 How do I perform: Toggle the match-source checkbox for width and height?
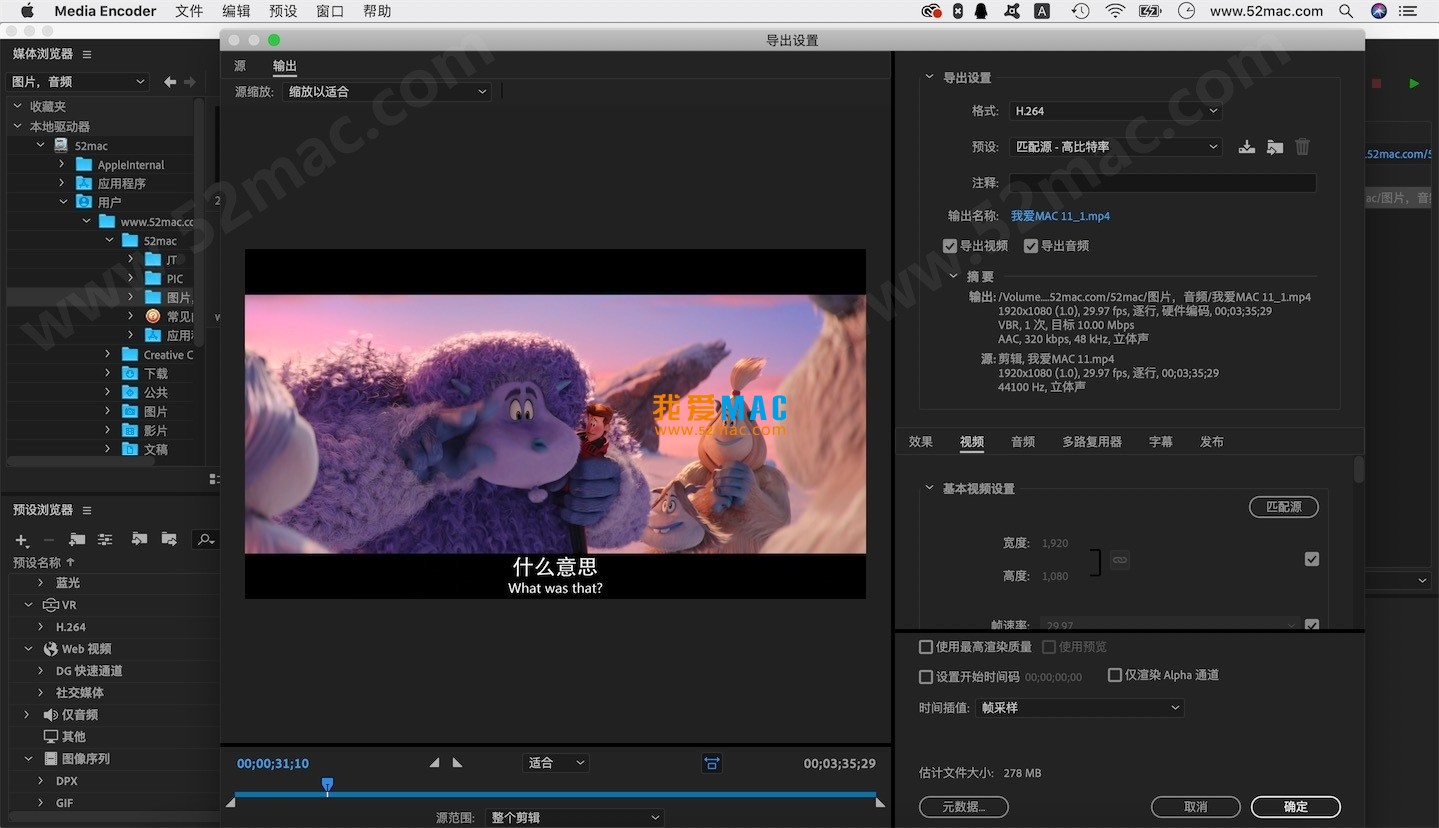coord(1312,559)
